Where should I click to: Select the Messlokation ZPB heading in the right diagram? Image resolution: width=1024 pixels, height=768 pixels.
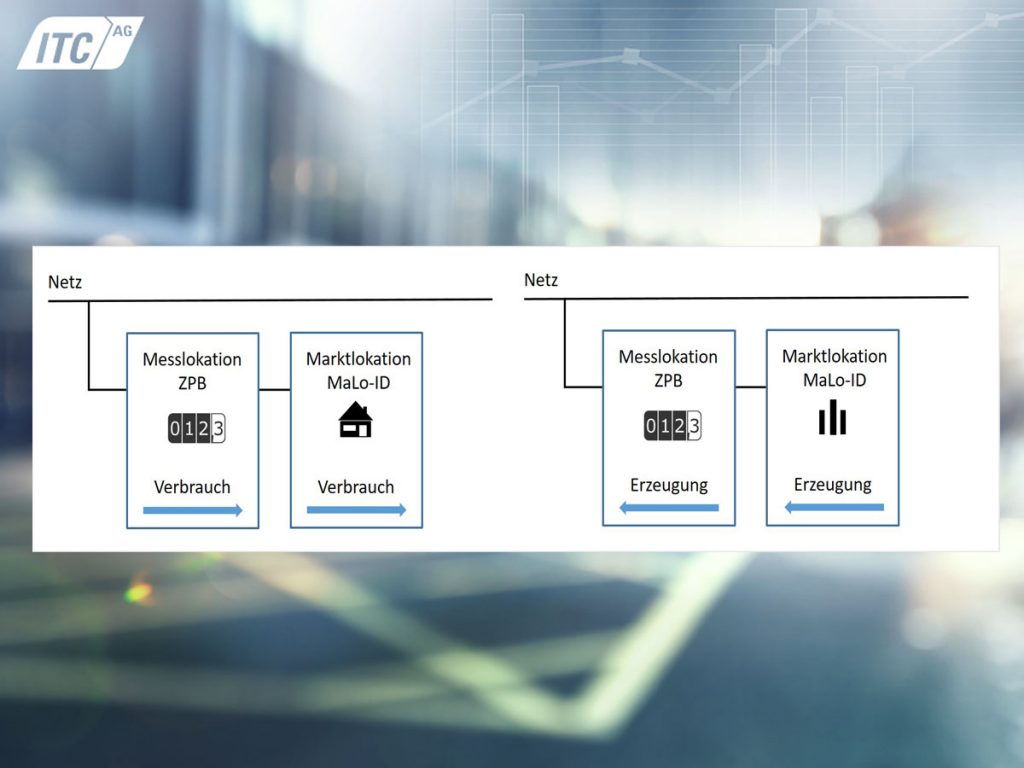[x=668, y=367]
